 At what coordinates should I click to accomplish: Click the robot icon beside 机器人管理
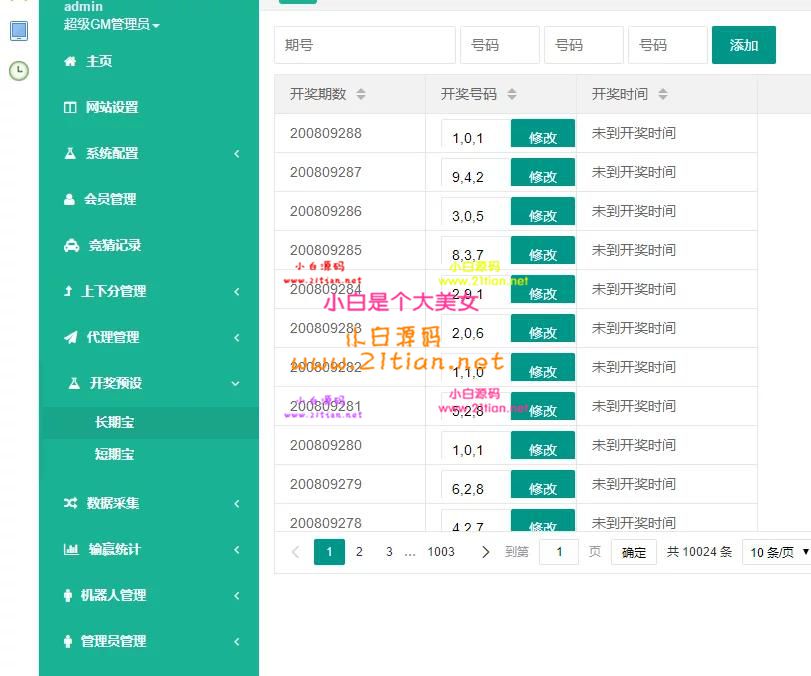pos(68,595)
